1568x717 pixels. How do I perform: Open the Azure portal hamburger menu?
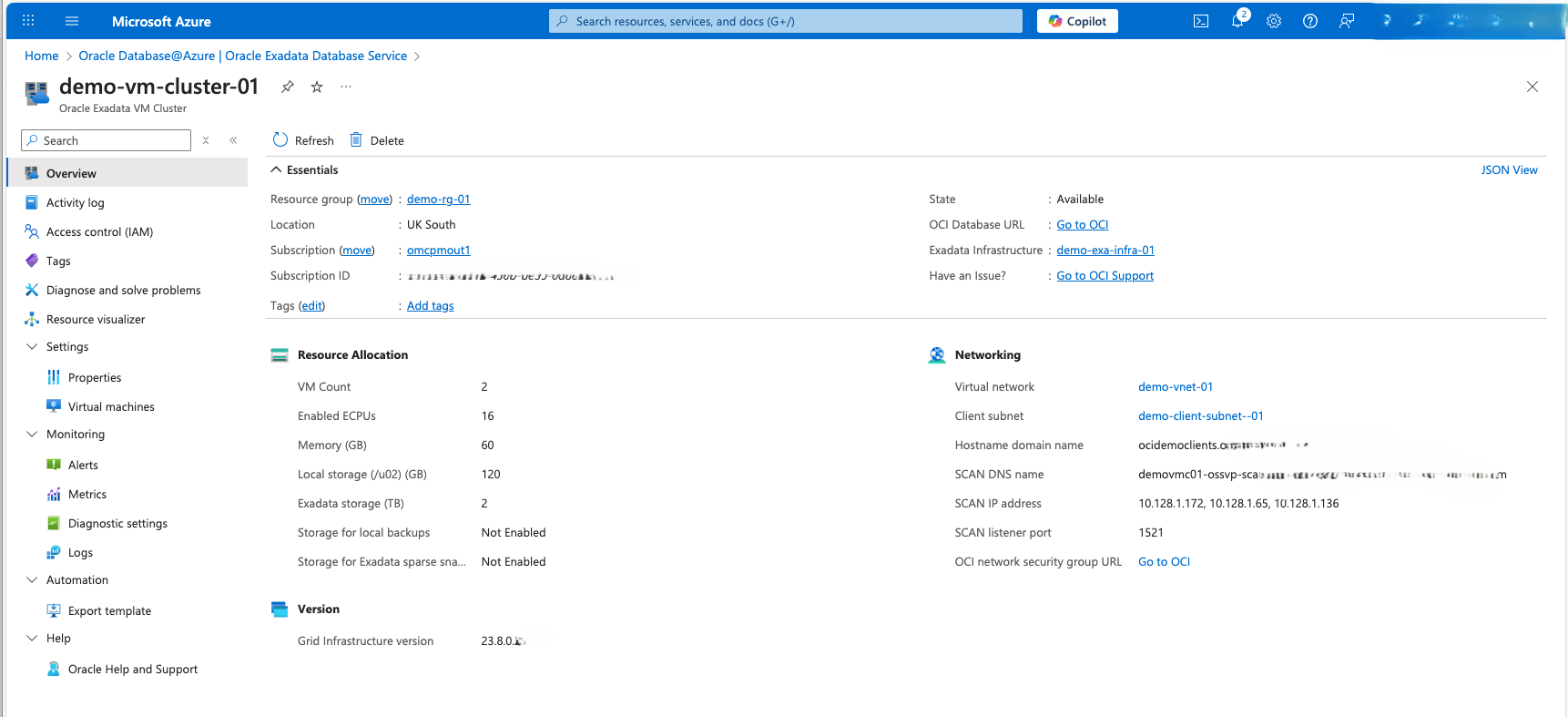pos(72,21)
